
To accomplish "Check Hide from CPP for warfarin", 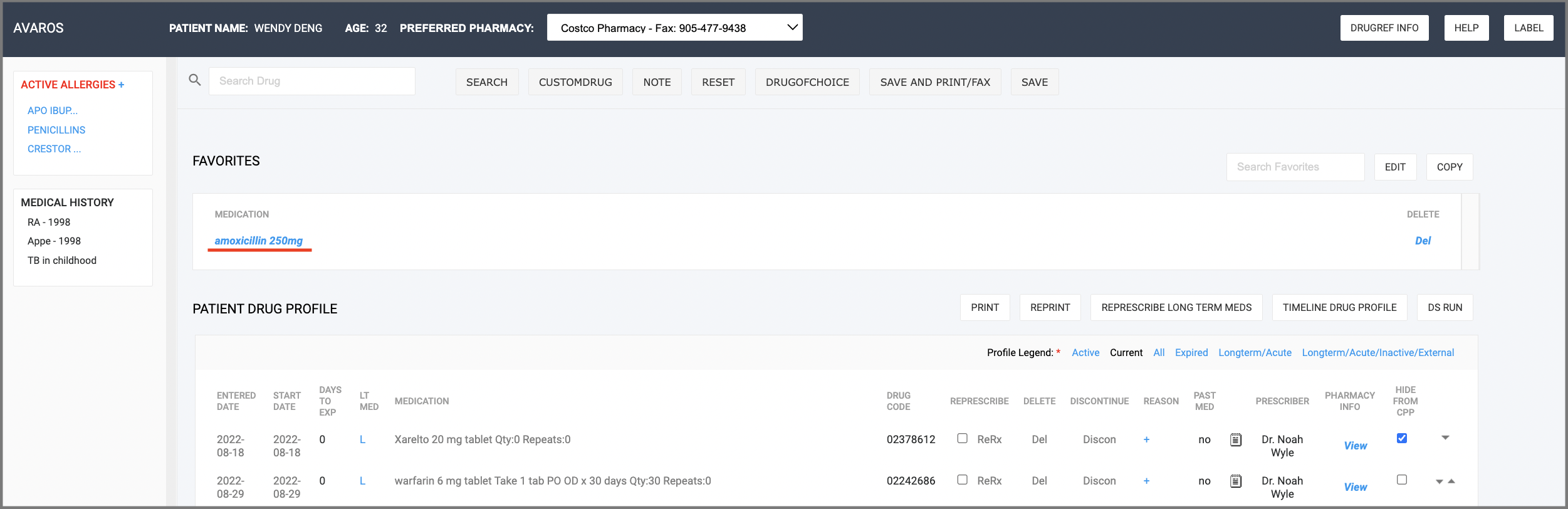I will coord(1402,480).
